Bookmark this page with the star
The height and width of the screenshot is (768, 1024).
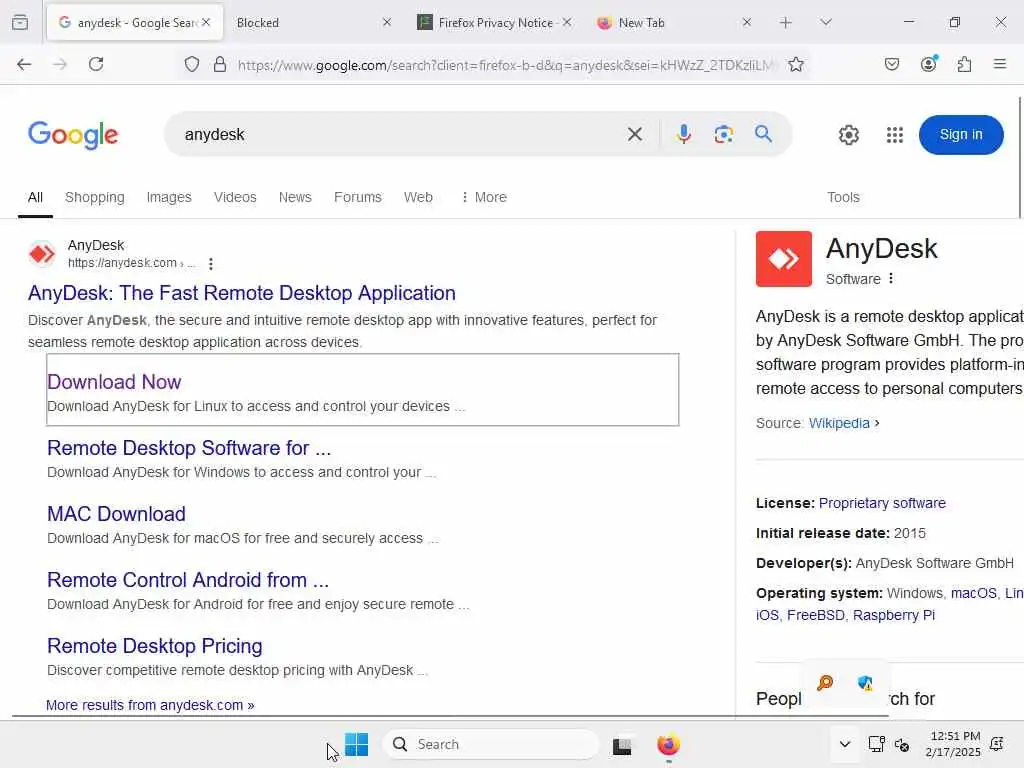pos(795,64)
